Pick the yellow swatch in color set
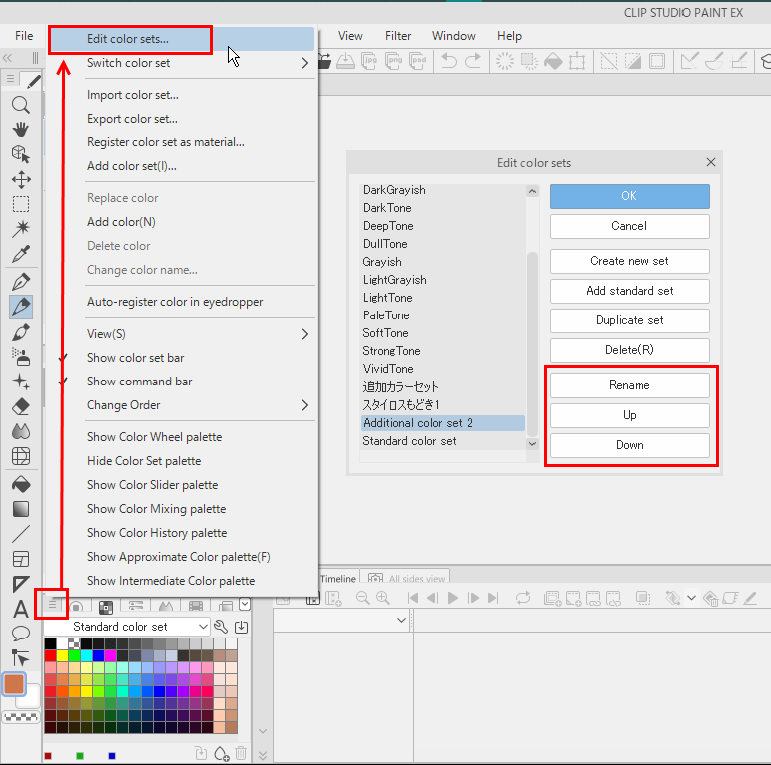Image resolution: width=771 pixels, height=765 pixels. (62, 655)
